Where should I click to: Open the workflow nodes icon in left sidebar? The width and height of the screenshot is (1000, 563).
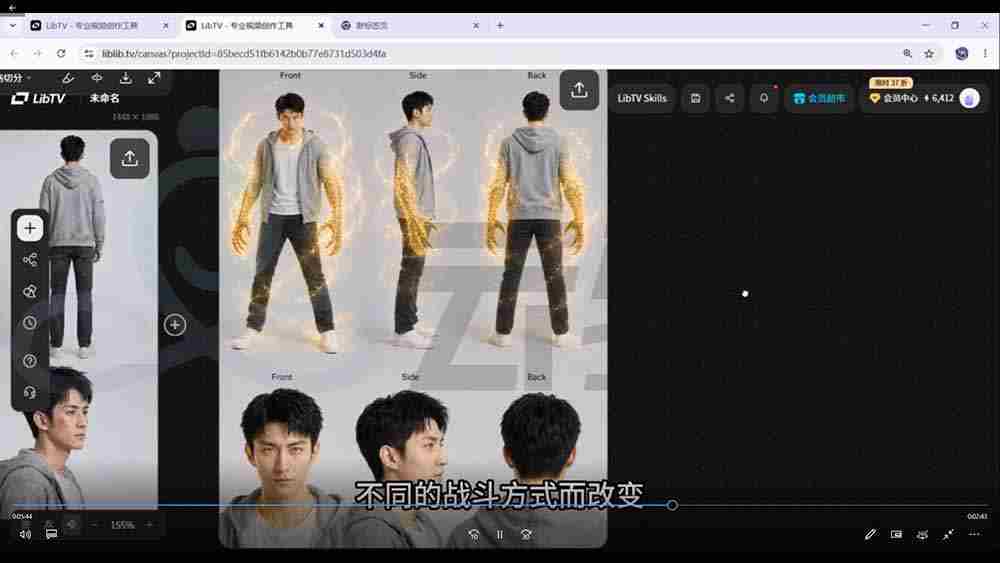click(30, 260)
